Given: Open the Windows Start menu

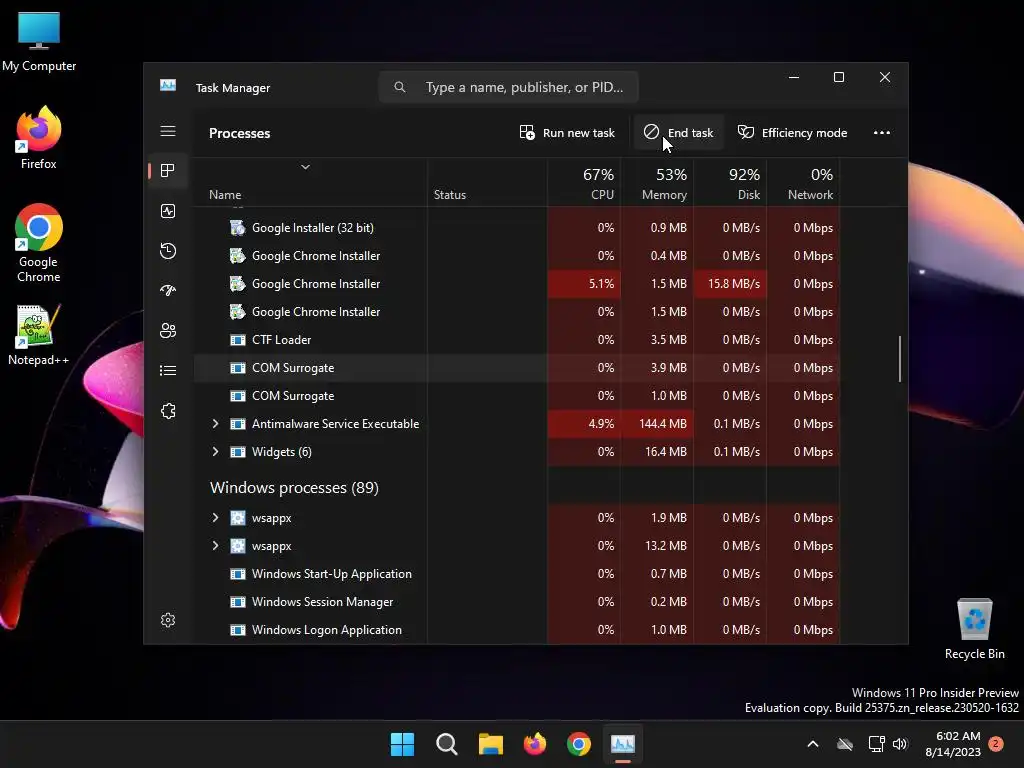Looking at the screenshot, I should tap(402, 744).
